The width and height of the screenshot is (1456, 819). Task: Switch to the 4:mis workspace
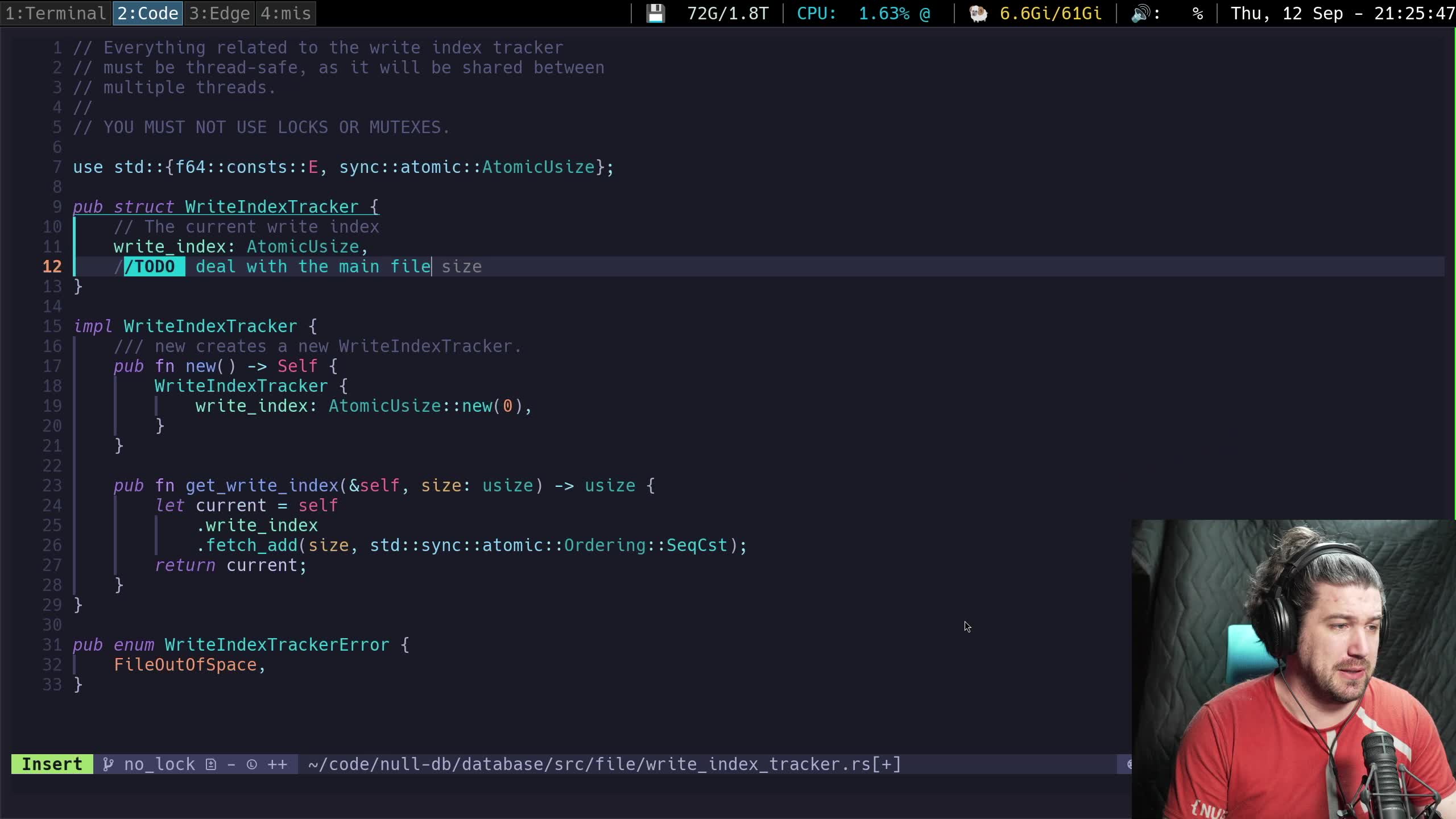click(x=286, y=13)
